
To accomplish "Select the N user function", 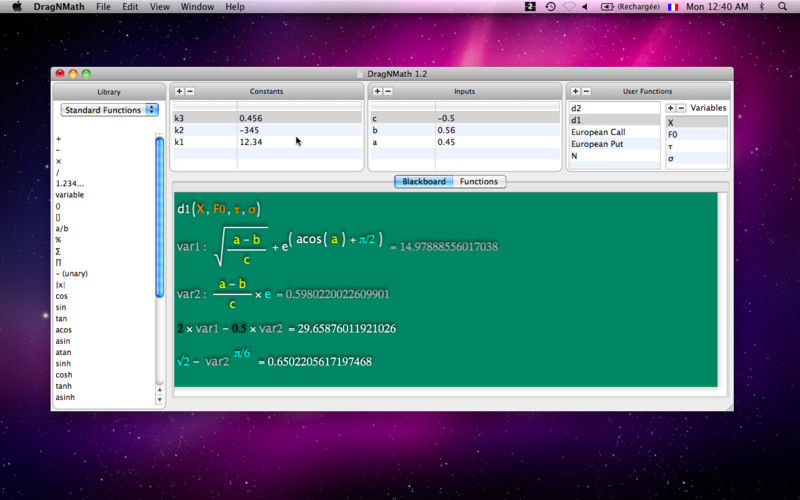I will [614, 156].
